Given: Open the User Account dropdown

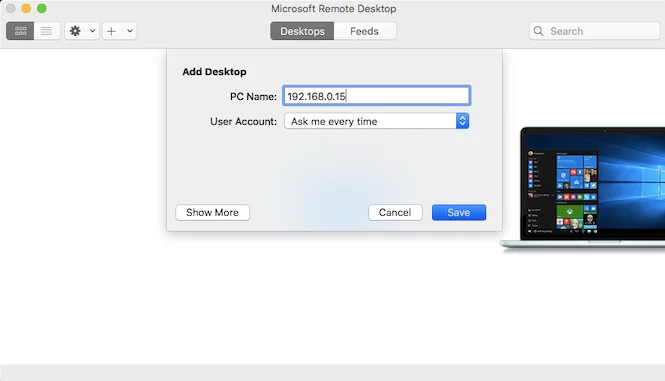Looking at the screenshot, I should coord(376,121).
